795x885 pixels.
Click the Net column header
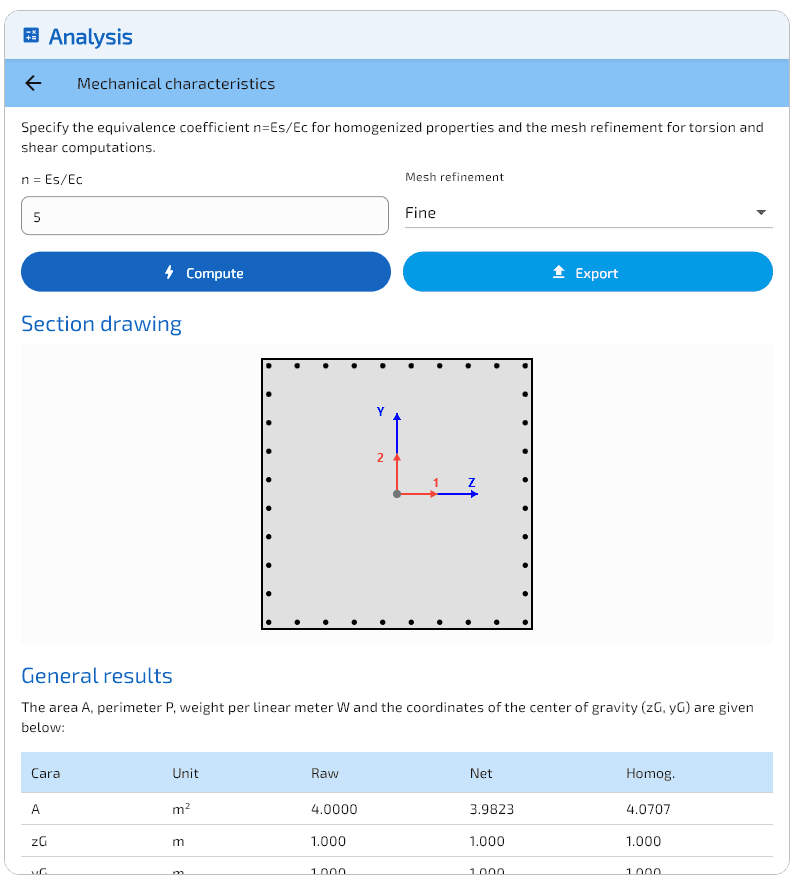pyautogui.click(x=481, y=773)
